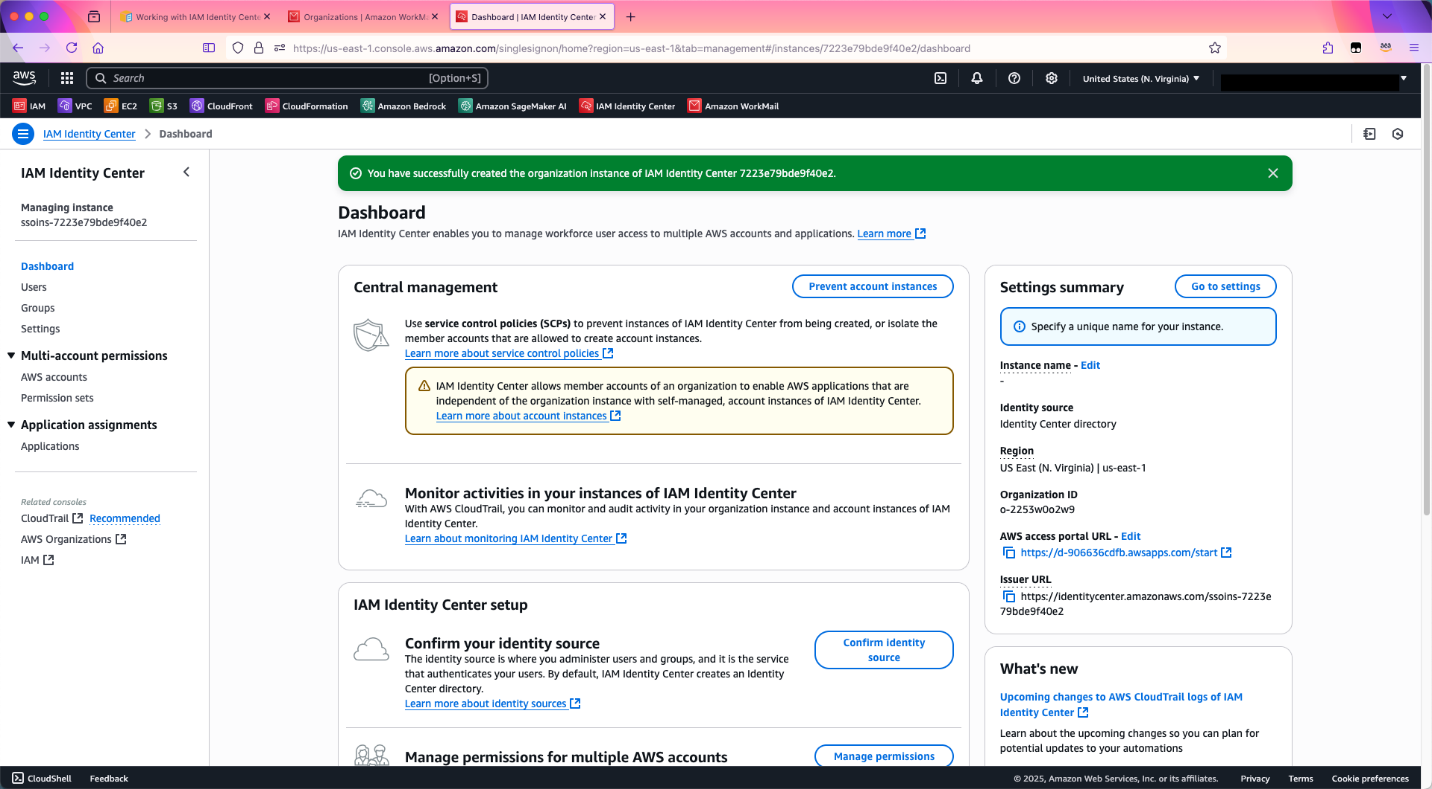Open Cookie preferences in the footer

coord(1370,778)
